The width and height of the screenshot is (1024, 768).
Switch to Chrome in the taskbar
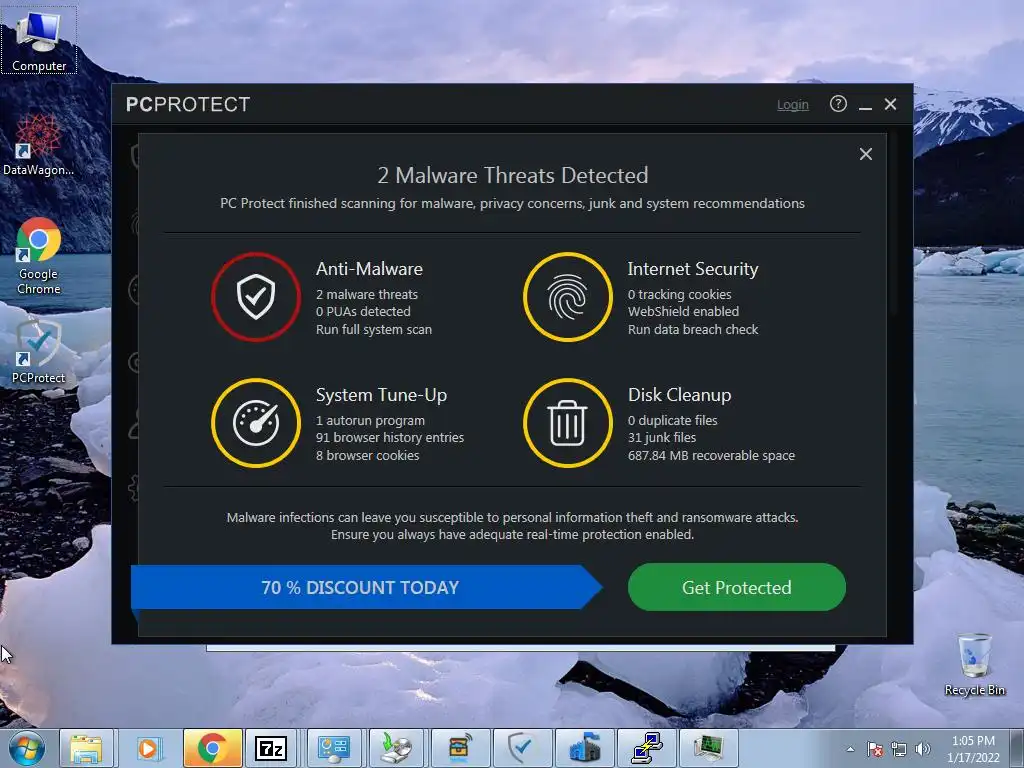coord(212,748)
